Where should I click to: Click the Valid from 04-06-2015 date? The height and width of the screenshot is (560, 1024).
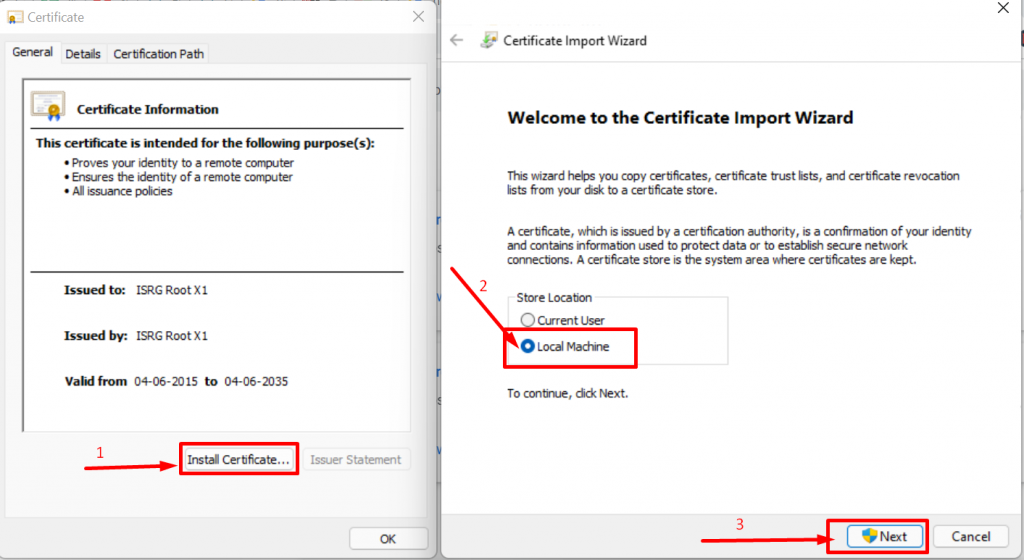(x=165, y=381)
